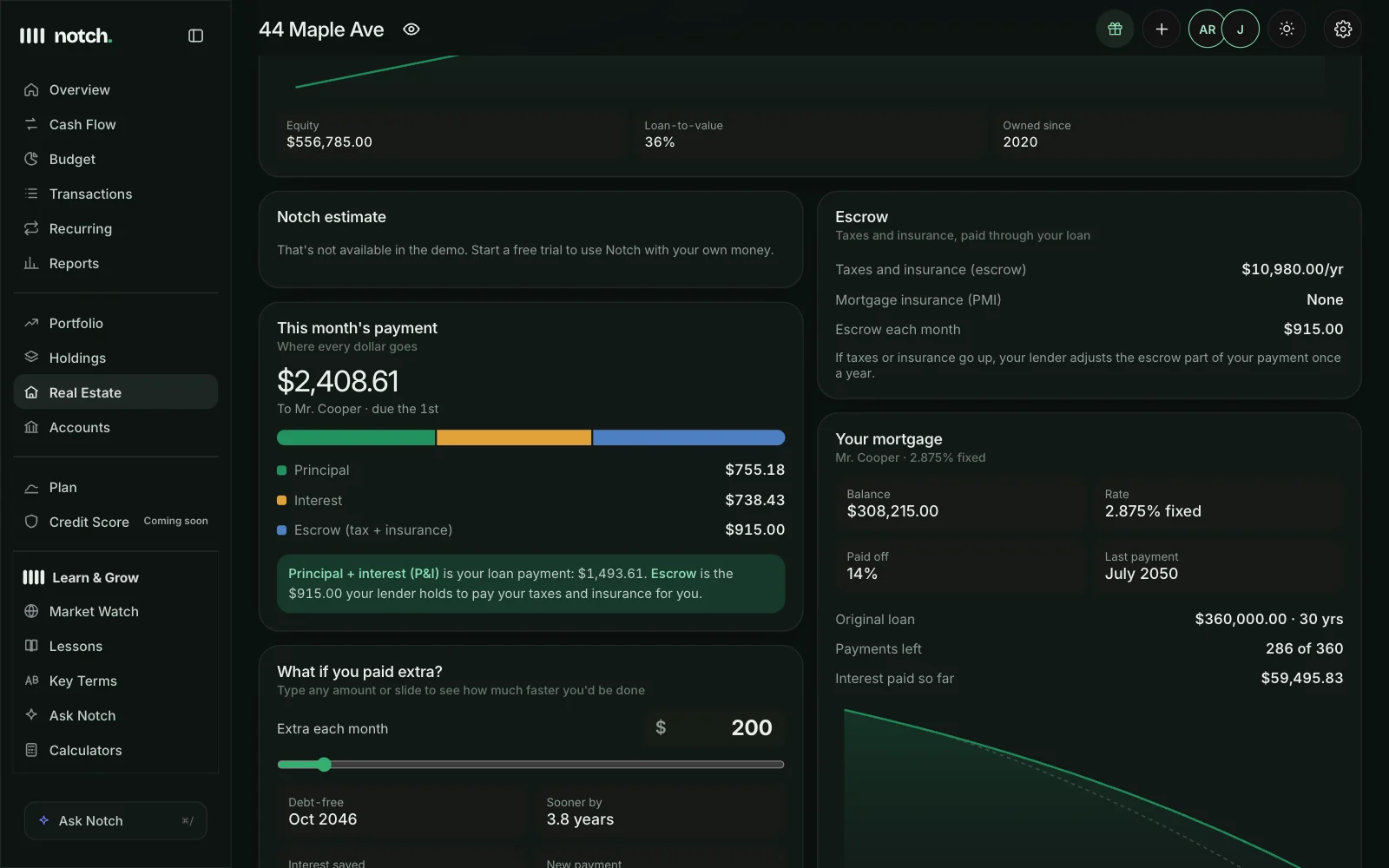This screenshot has height=868, width=1389.
Task: Click the notch logo
Action: [x=66, y=36]
